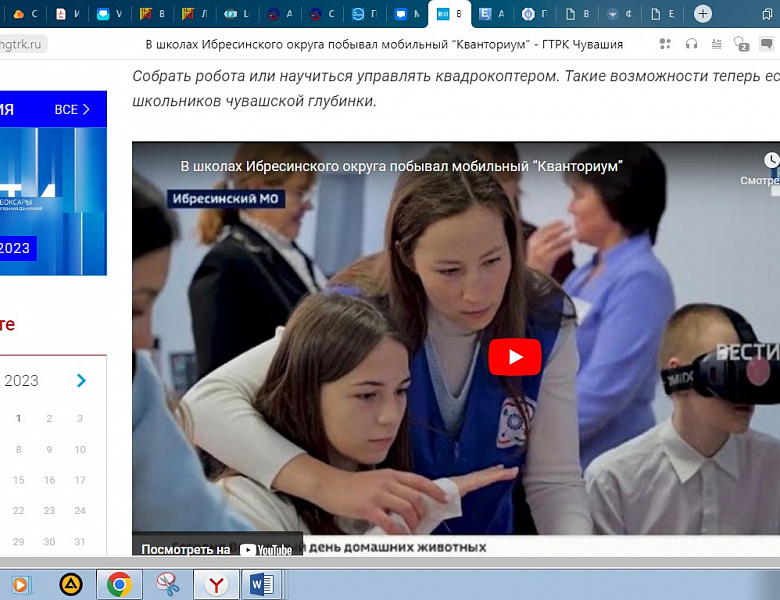
Task: Launch Google Chrome from the taskbar
Action: click(x=119, y=584)
